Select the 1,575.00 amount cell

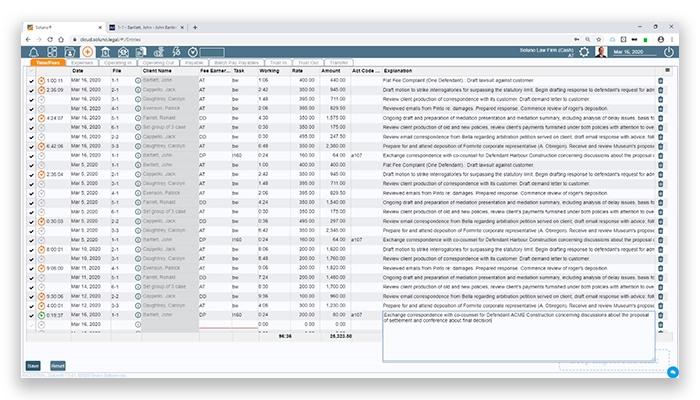click(335, 118)
